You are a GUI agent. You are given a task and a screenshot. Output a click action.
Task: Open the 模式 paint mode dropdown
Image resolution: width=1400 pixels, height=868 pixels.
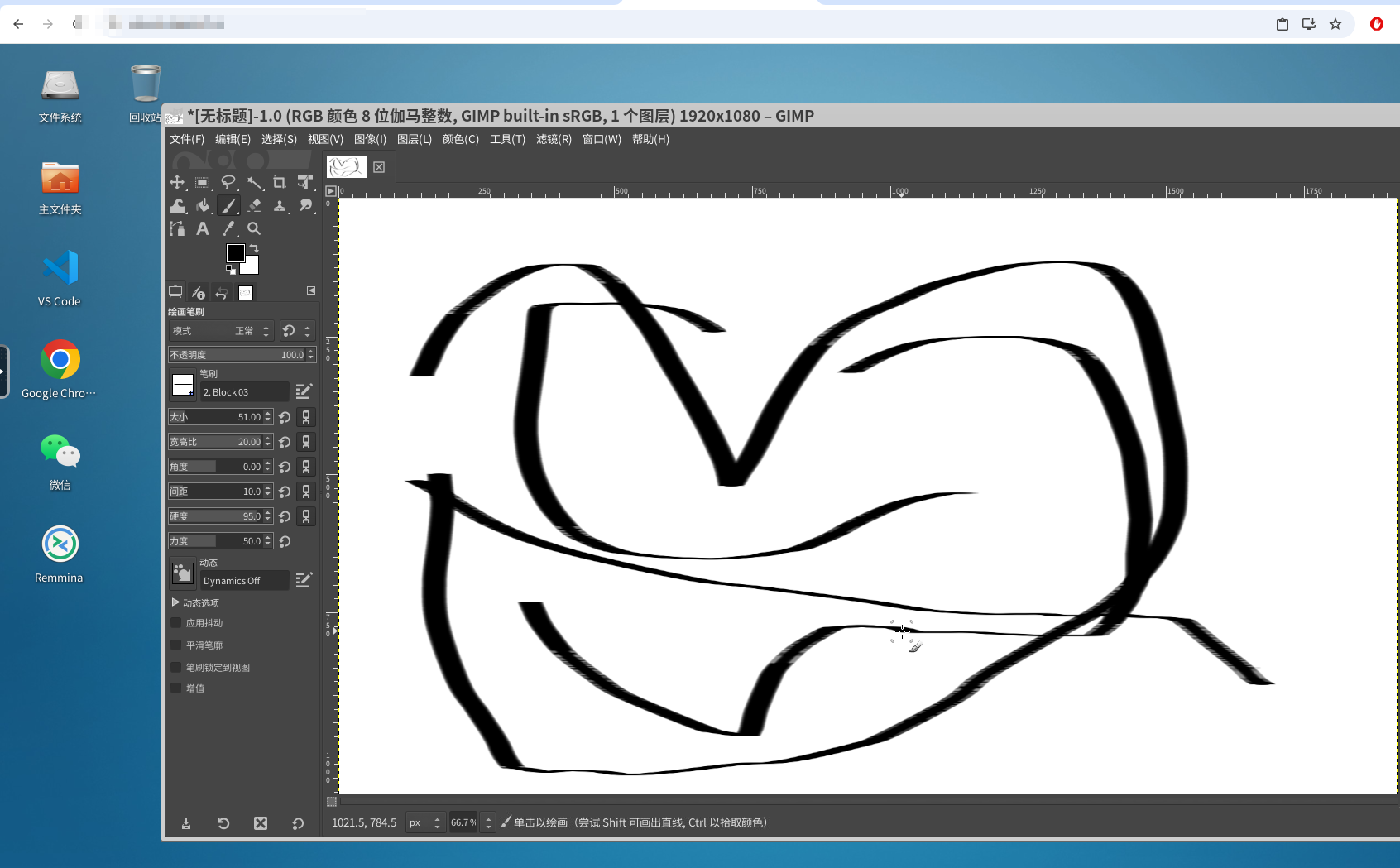click(x=221, y=331)
